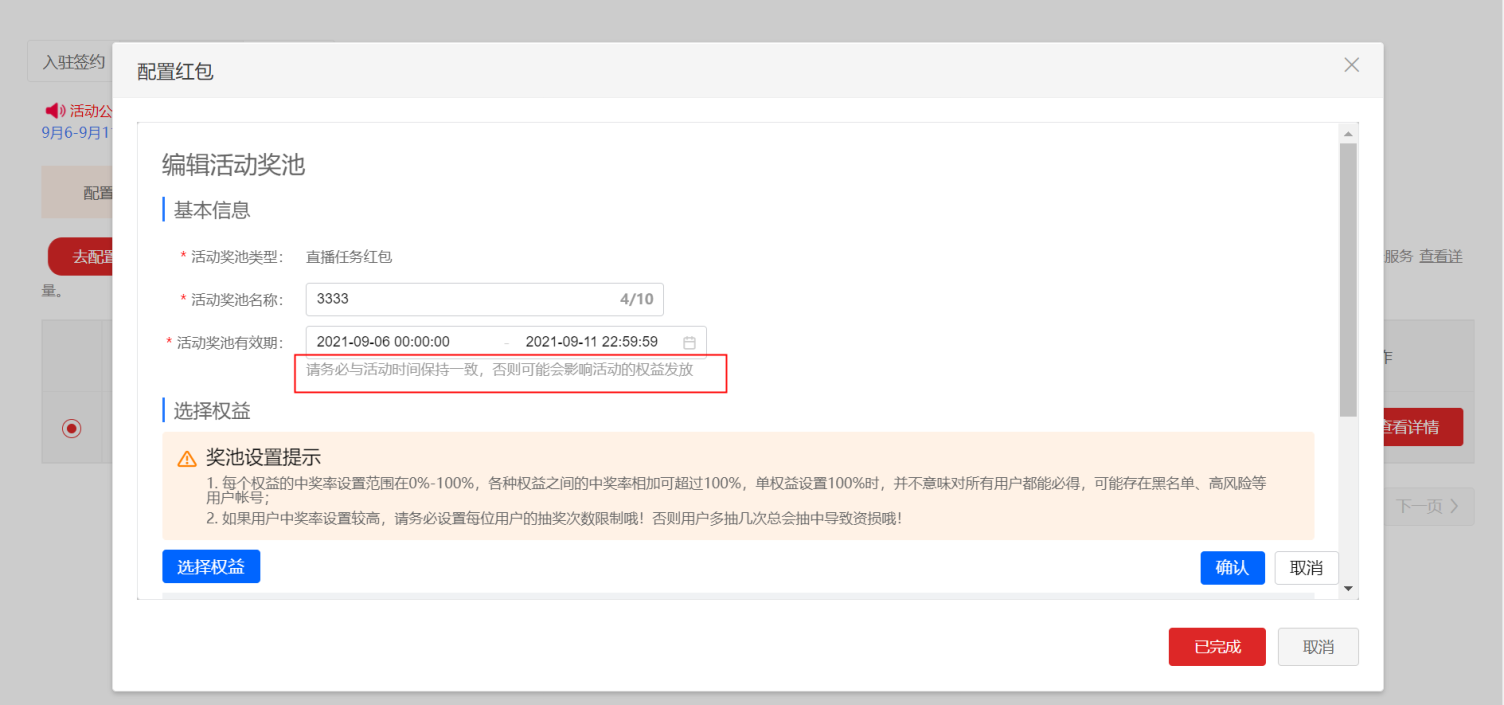1504x705 pixels.
Task: Go to next page with 下一页
Action: pos(1427,506)
